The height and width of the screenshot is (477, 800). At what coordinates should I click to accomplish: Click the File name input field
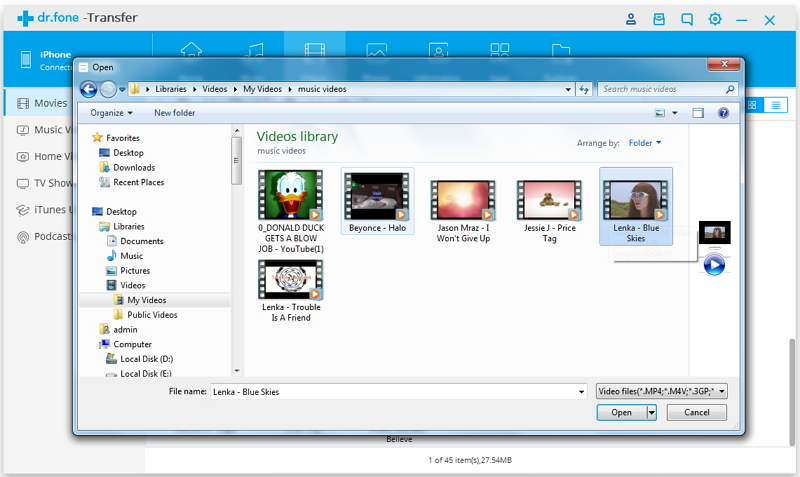click(x=393, y=392)
